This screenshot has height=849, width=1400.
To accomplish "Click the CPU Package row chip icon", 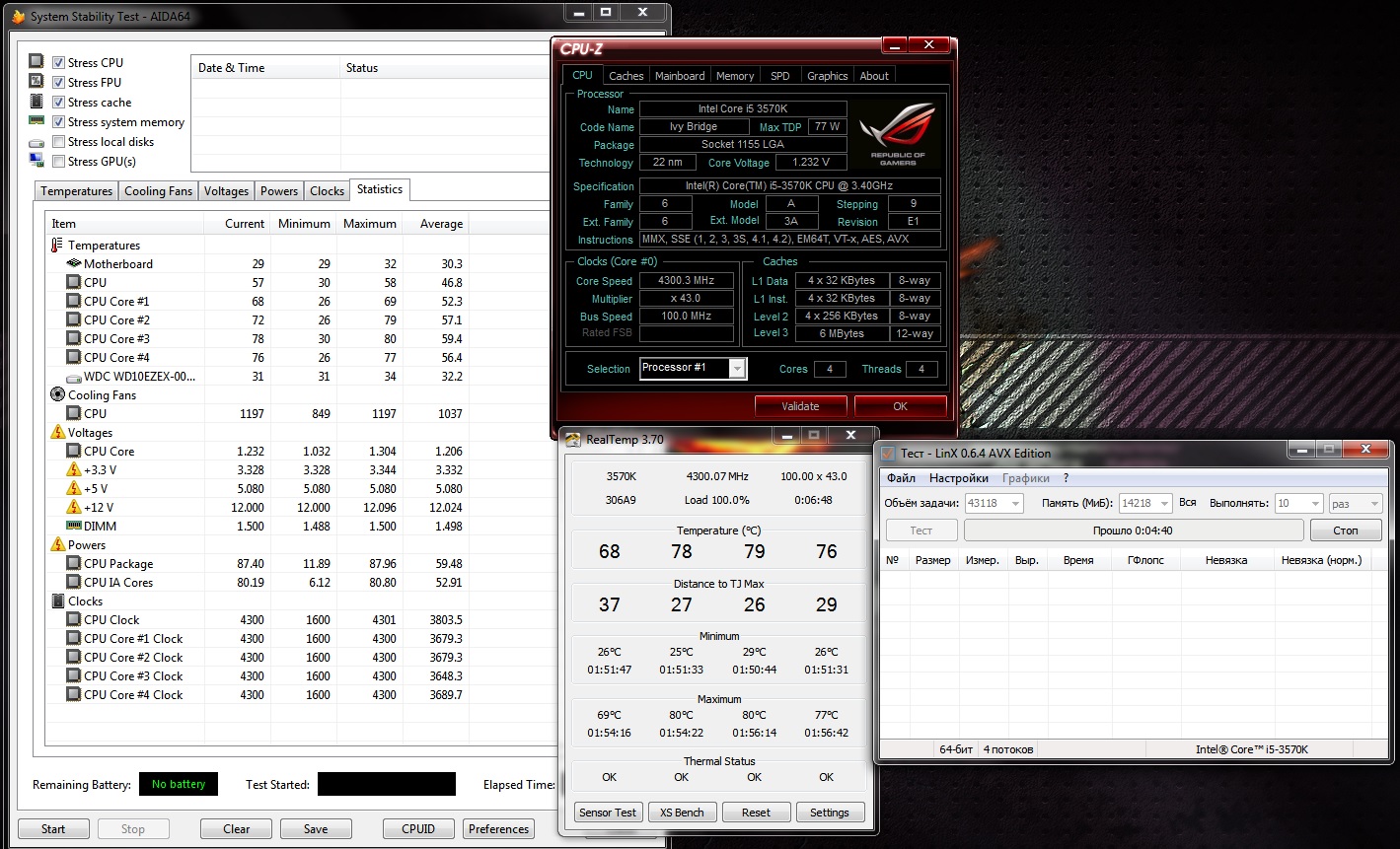I will click(74, 563).
